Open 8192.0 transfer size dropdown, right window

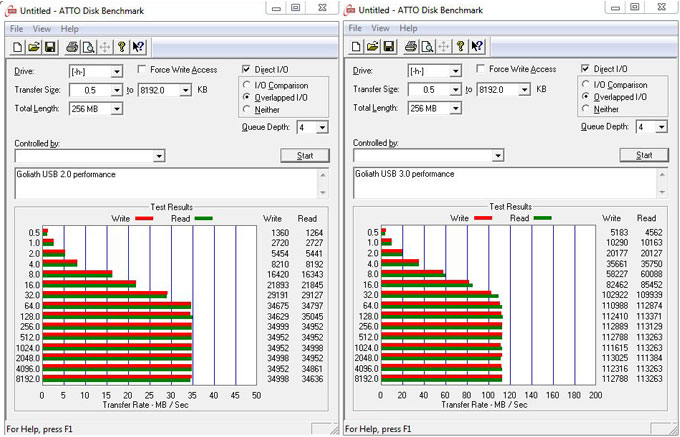(x=524, y=89)
